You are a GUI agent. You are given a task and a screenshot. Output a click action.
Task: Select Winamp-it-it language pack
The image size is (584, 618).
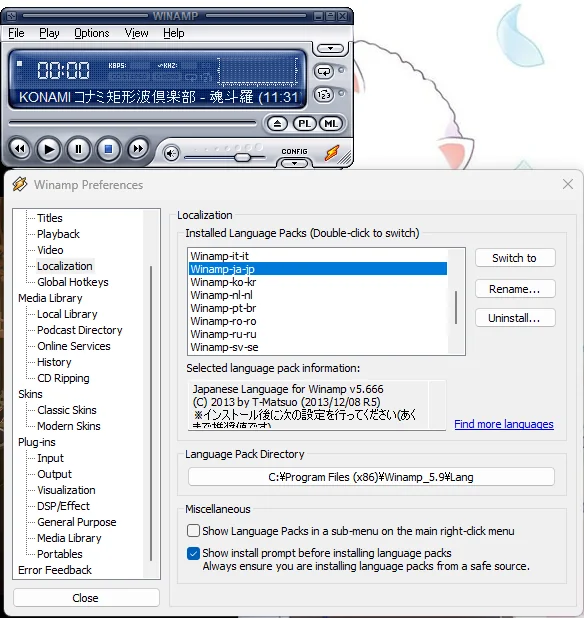(x=318, y=256)
